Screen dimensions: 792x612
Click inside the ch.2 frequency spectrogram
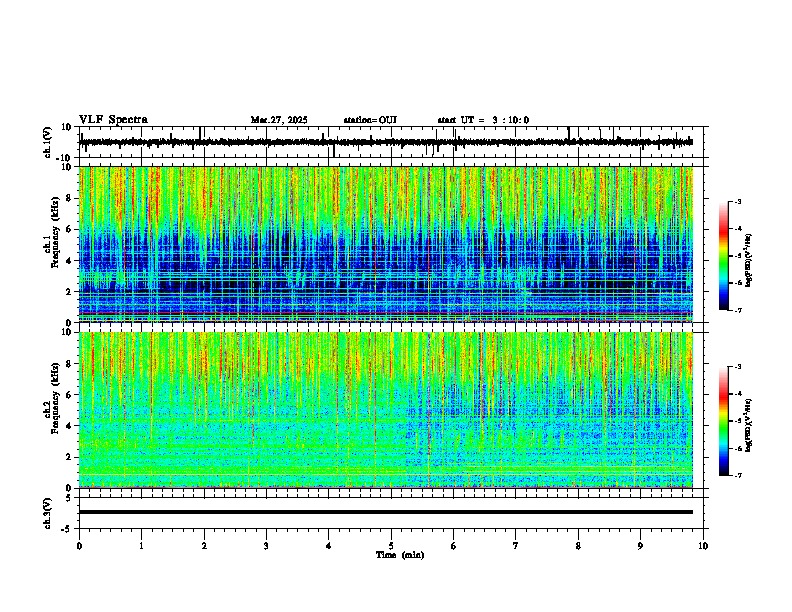[386, 410]
